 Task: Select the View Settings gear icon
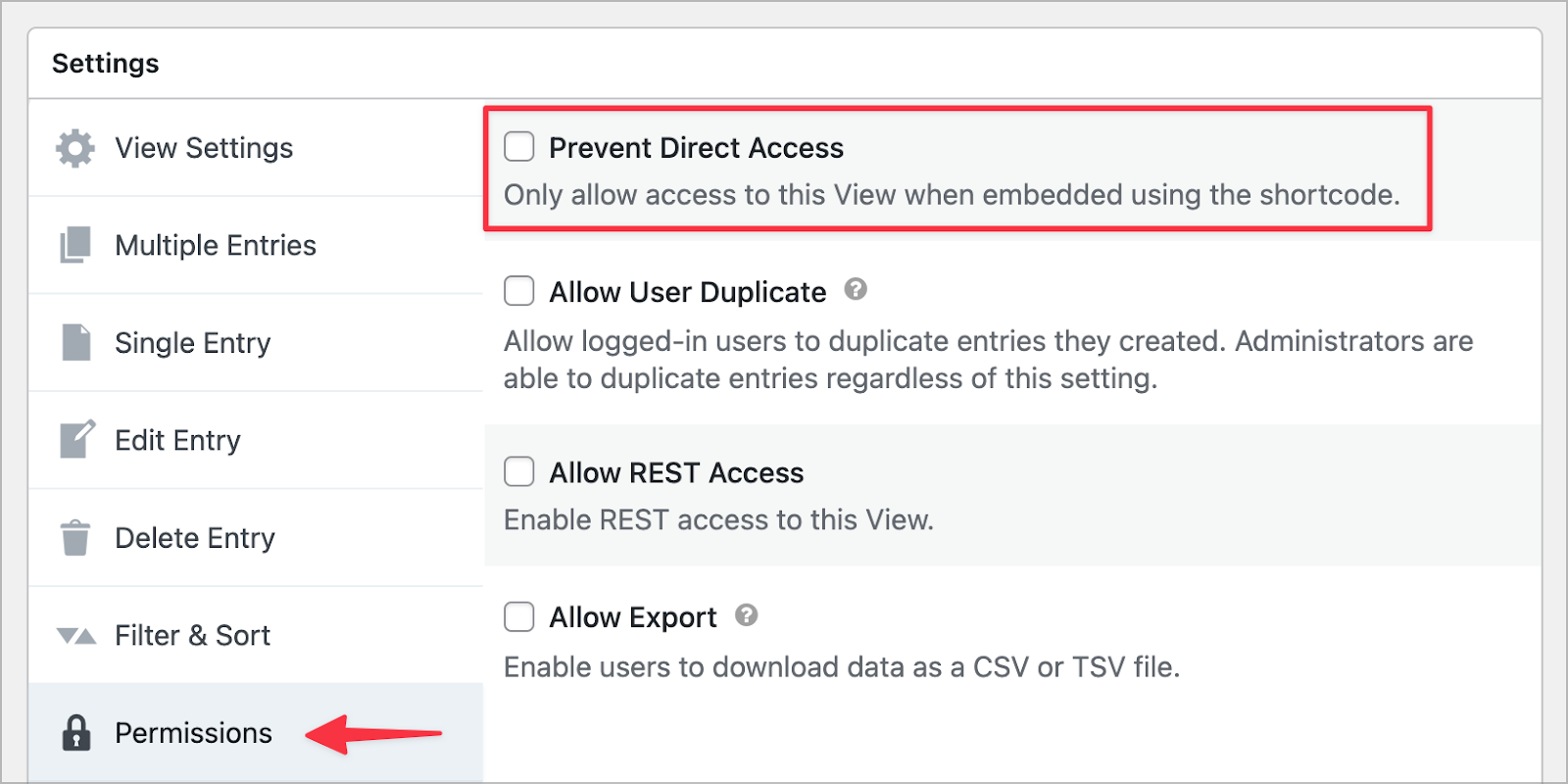coord(73,148)
